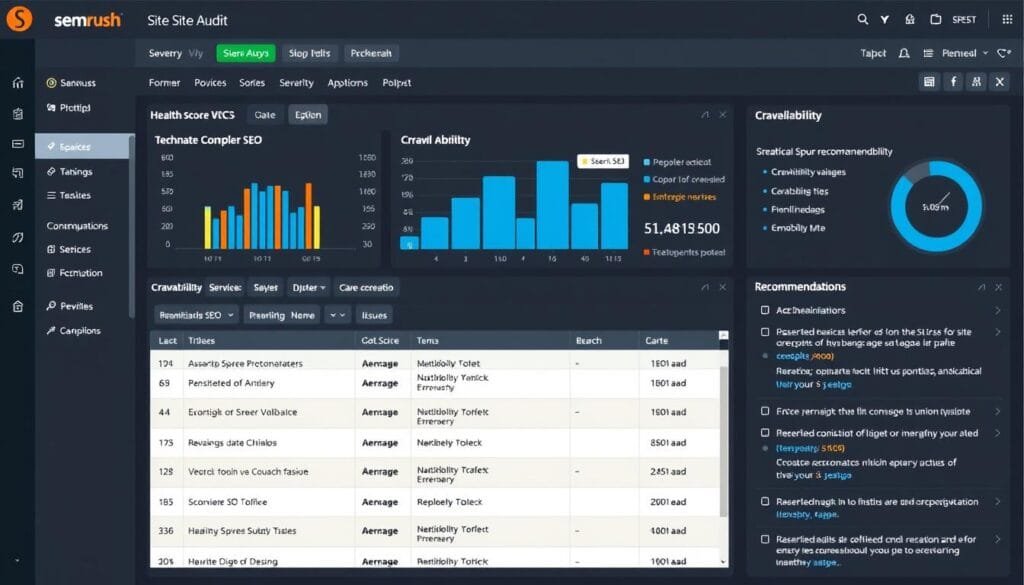Check the 'Acc theainiations' recommendation checkbox
This screenshot has width=1024, height=585.
(765, 311)
